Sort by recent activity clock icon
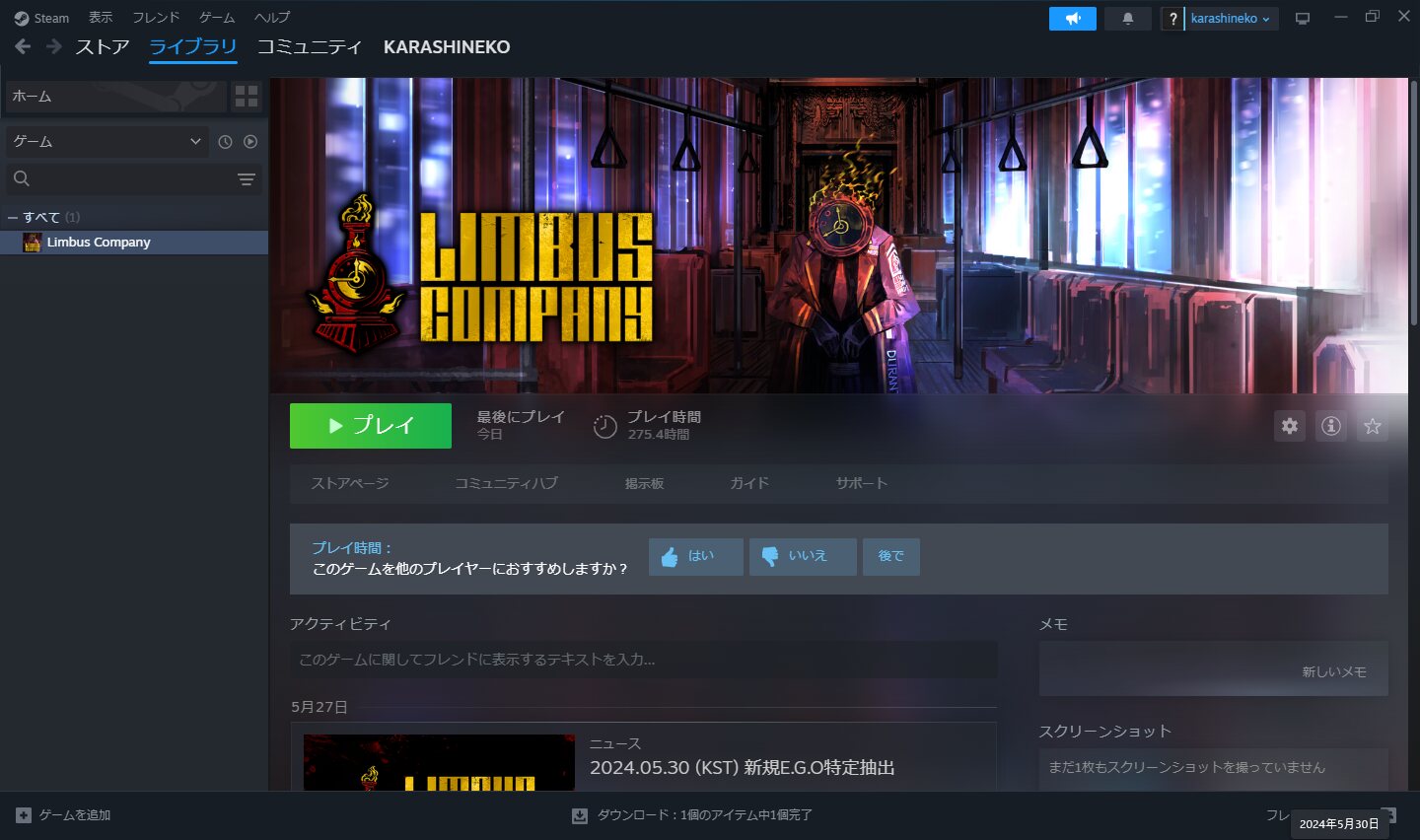 point(225,142)
